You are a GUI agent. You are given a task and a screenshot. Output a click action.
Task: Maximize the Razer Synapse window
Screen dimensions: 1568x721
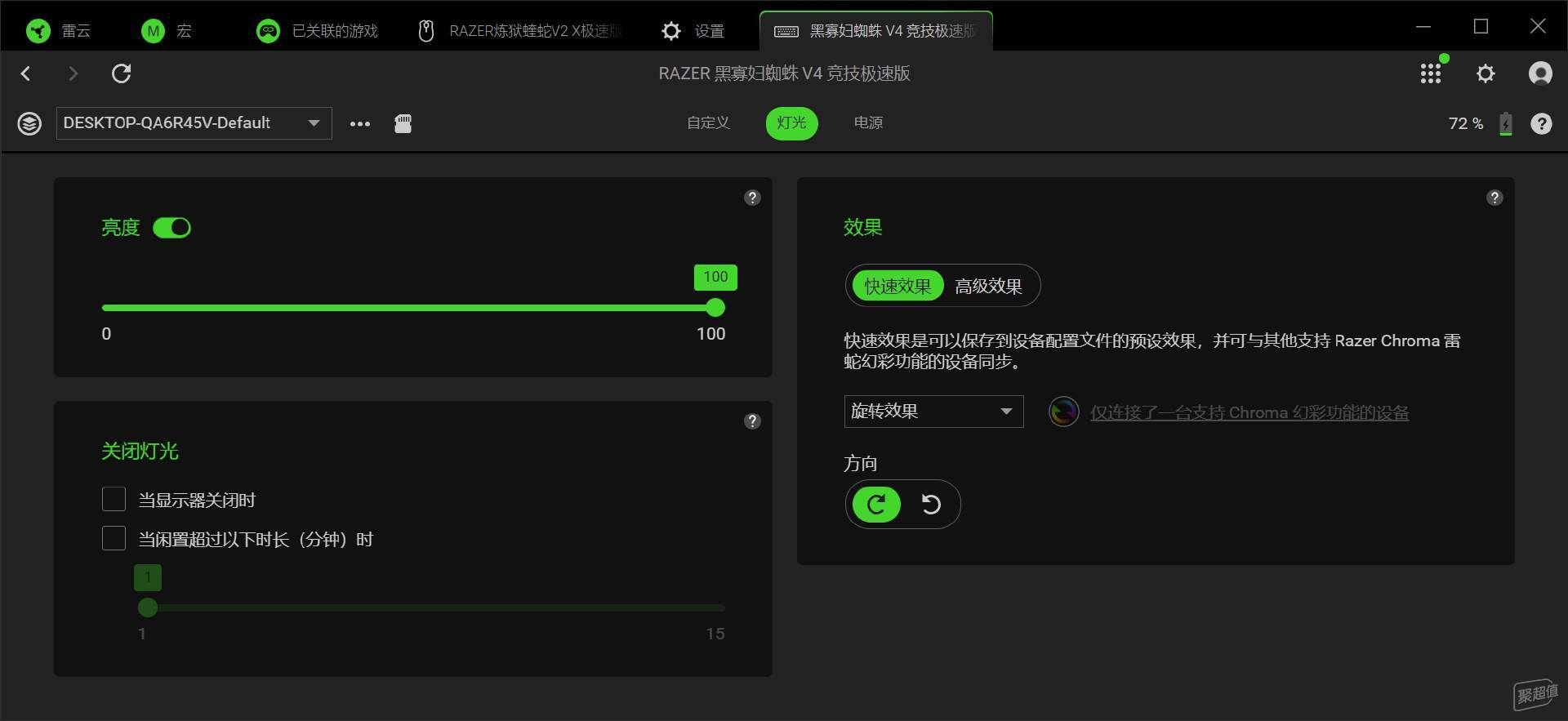point(1481,27)
